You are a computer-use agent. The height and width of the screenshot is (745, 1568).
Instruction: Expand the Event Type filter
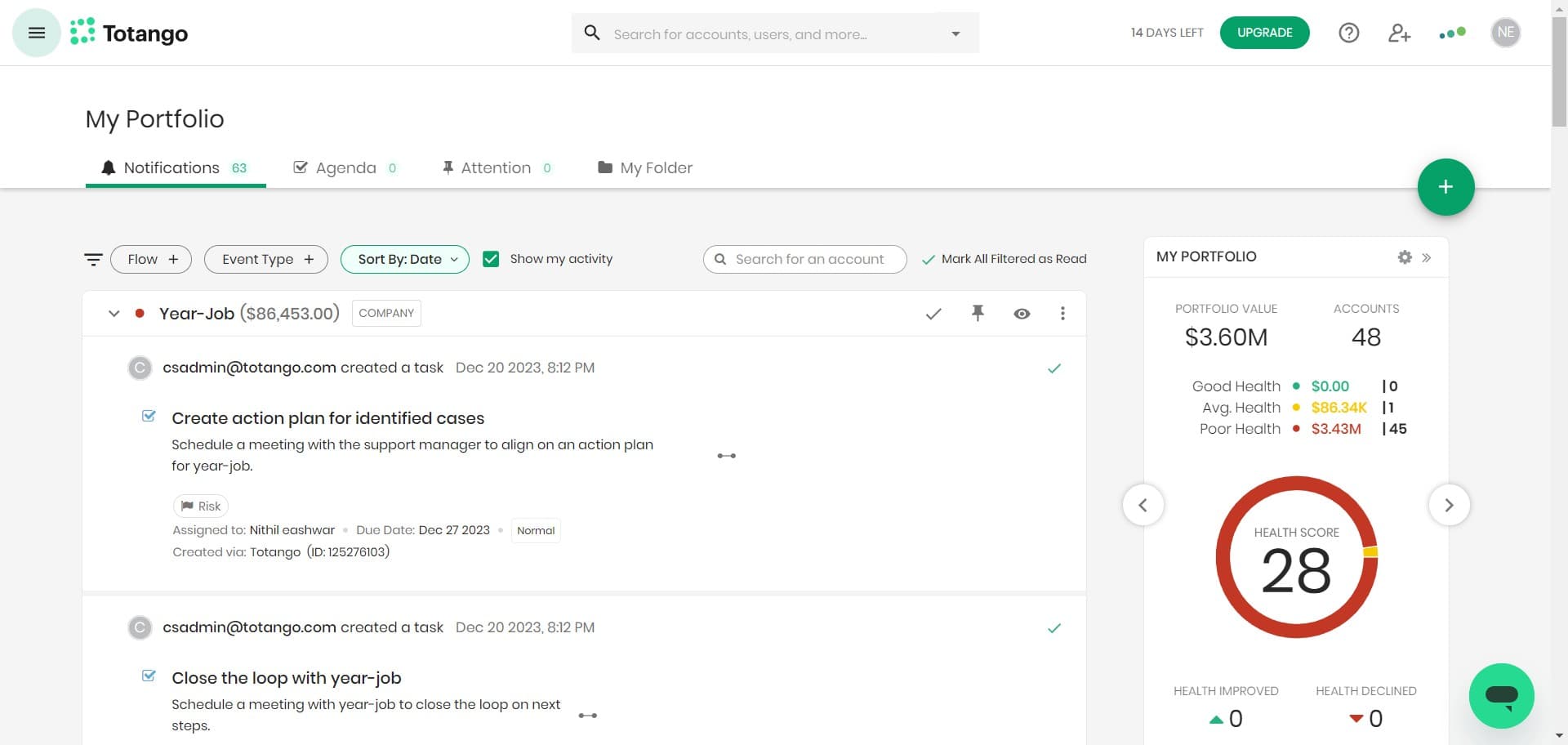point(265,259)
